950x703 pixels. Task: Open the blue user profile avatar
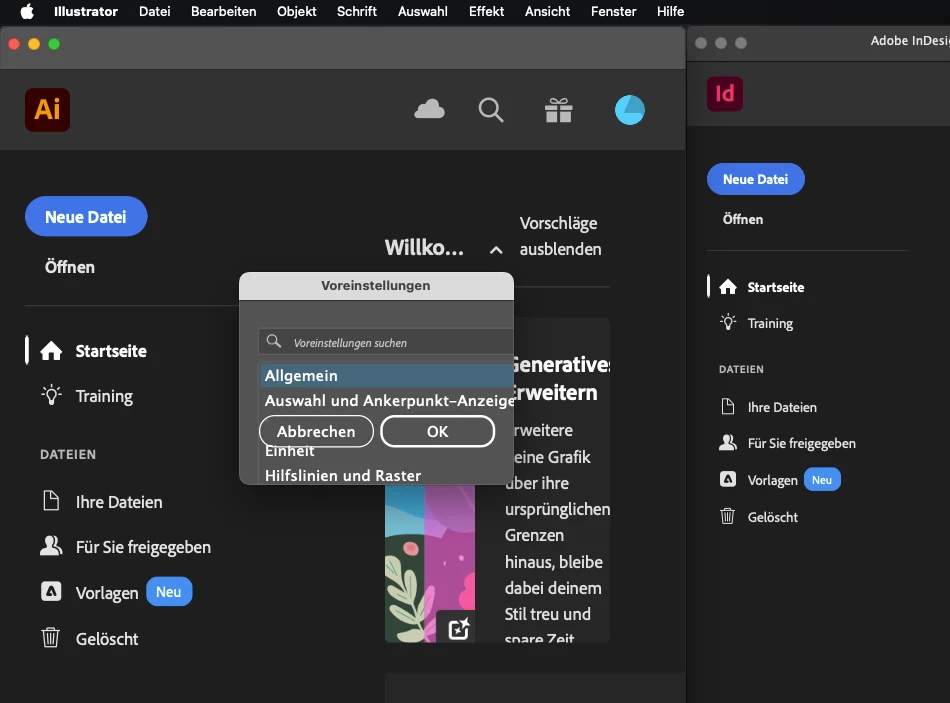[x=630, y=110]
